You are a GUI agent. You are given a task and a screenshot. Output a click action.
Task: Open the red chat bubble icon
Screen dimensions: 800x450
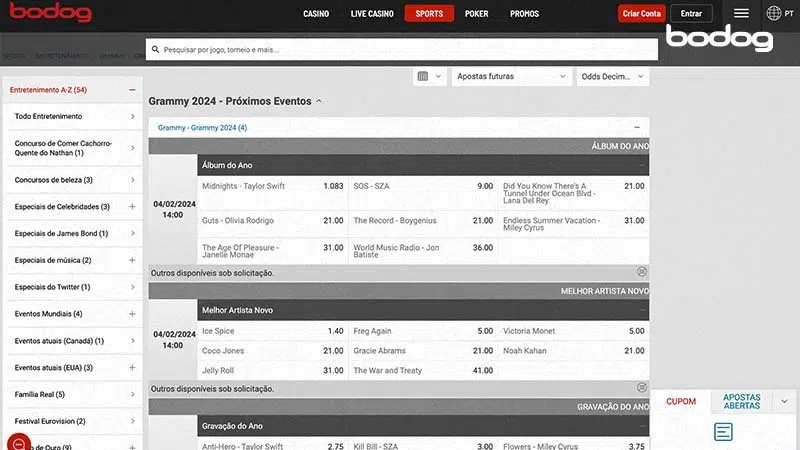click(18, 443)
